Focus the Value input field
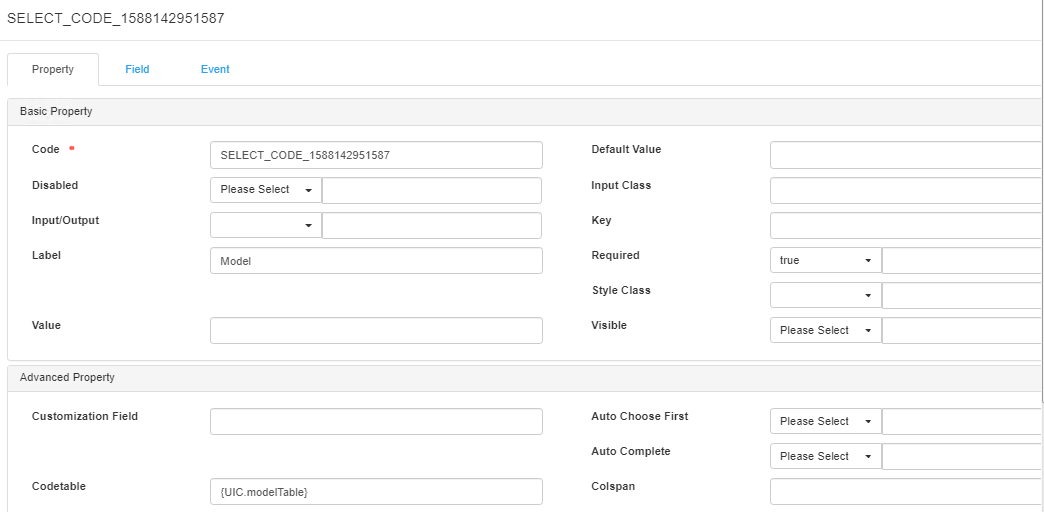The height and width of the screenshot is (512, 1044). pos(376,331)
